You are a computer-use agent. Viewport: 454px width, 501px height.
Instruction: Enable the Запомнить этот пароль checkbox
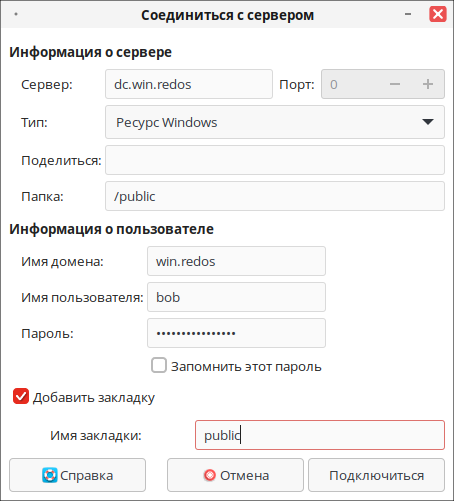(159, 365)
